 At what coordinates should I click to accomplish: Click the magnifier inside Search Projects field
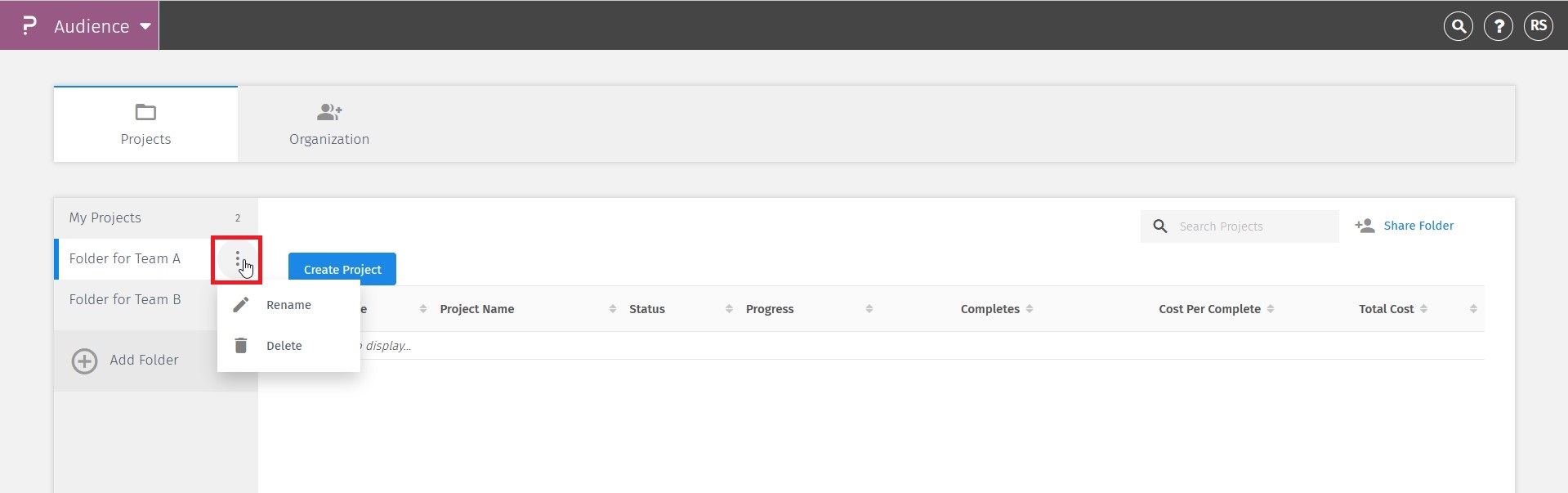(x=1160, y=226)
